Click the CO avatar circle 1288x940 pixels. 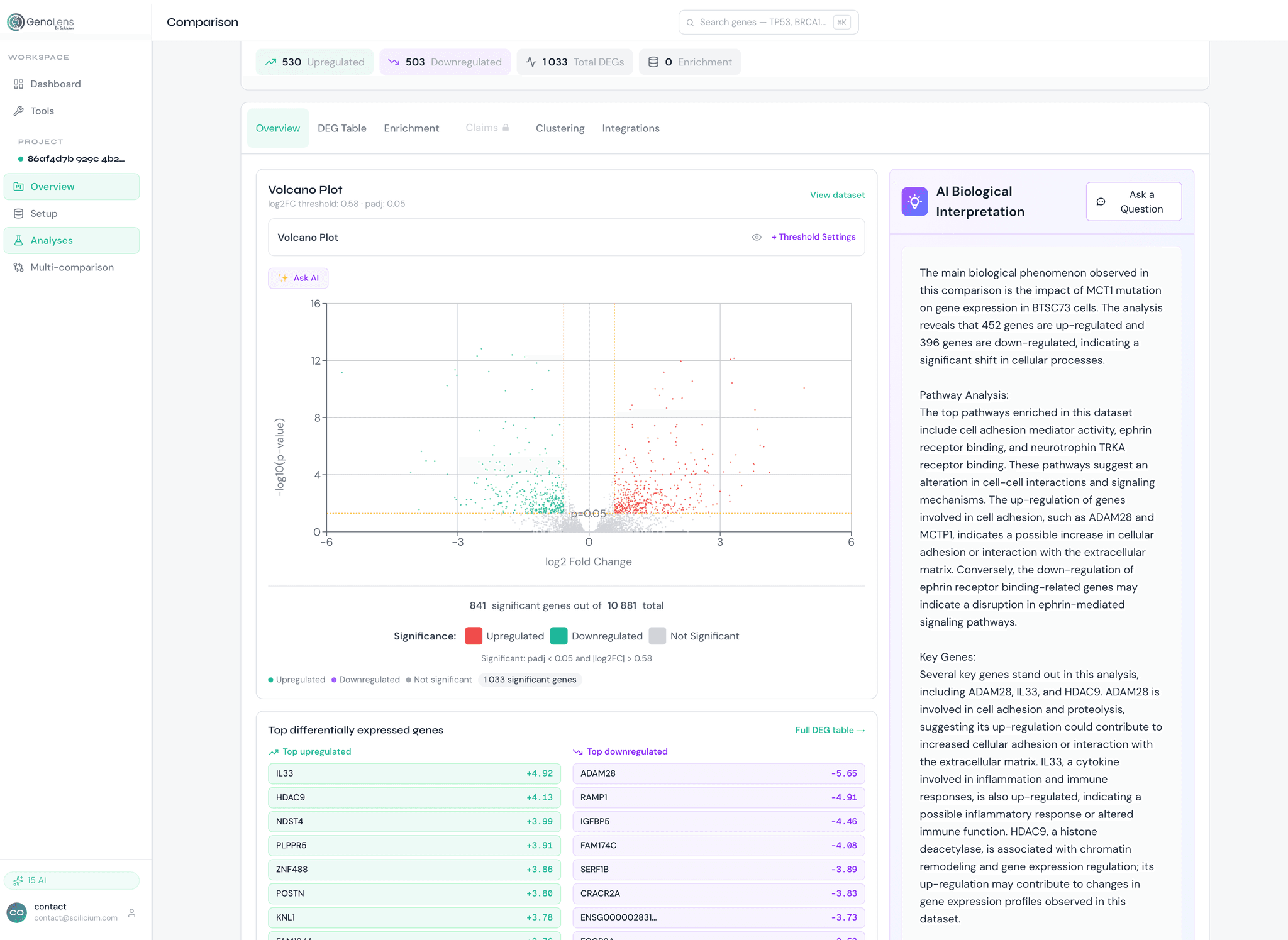click(17, 913)
